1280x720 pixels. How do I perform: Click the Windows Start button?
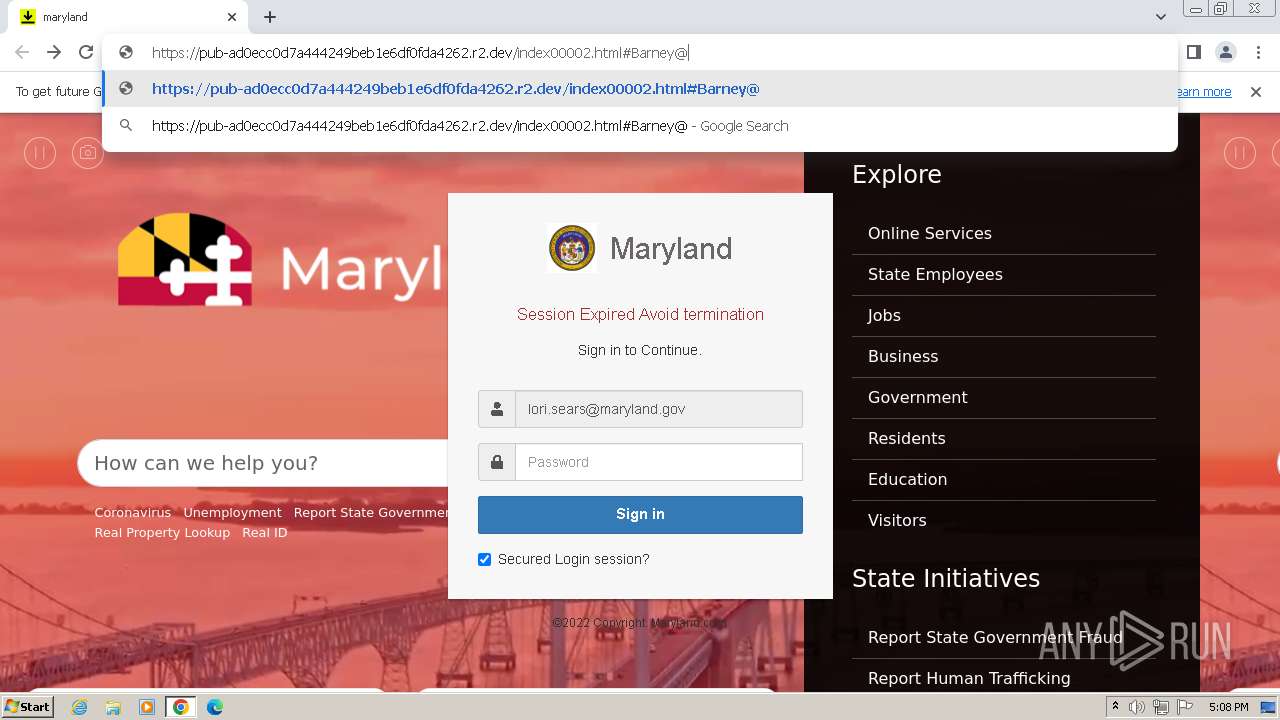pos(27,707)
